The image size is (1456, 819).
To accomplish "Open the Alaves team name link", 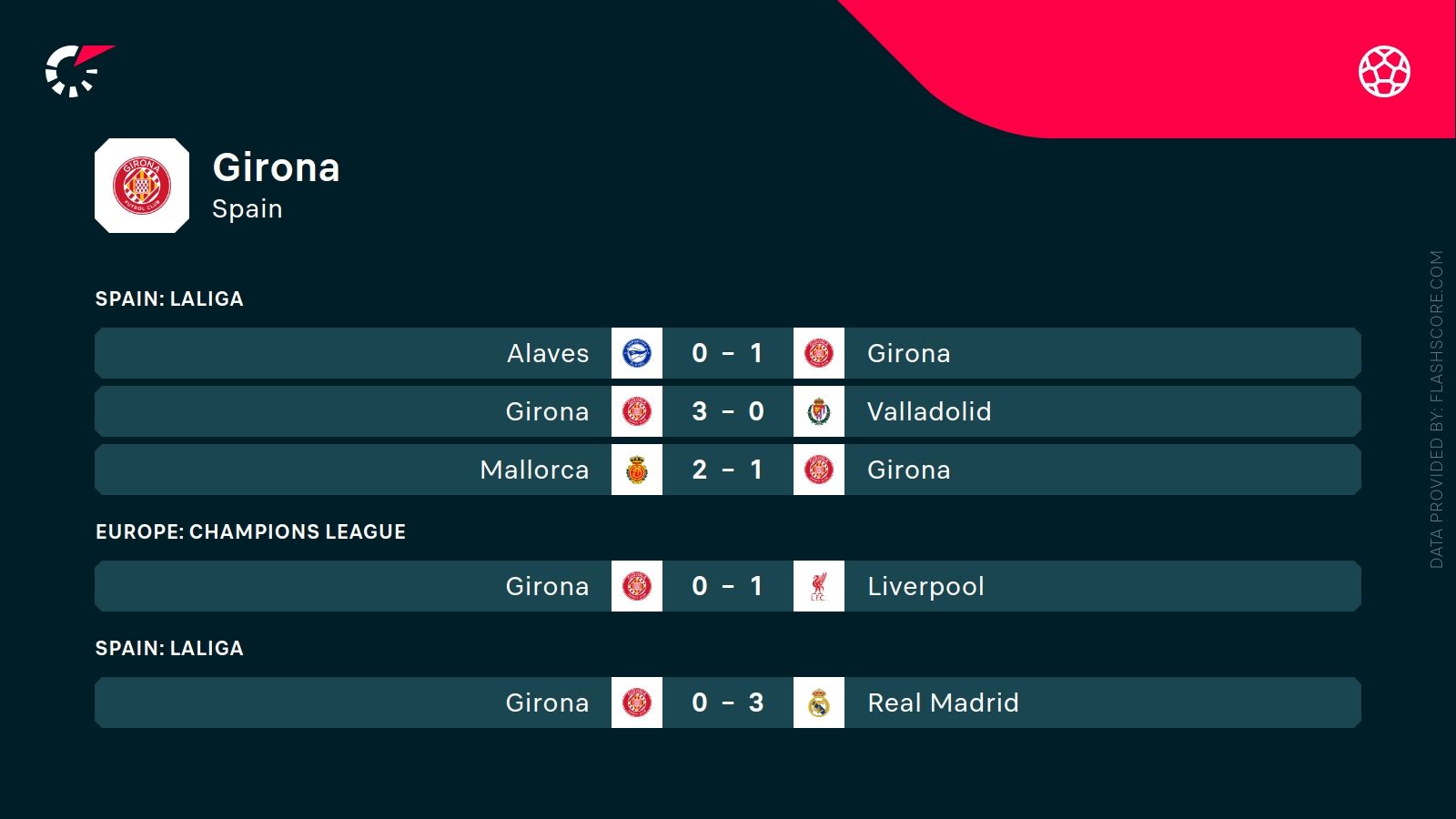I will coord(548,353).
